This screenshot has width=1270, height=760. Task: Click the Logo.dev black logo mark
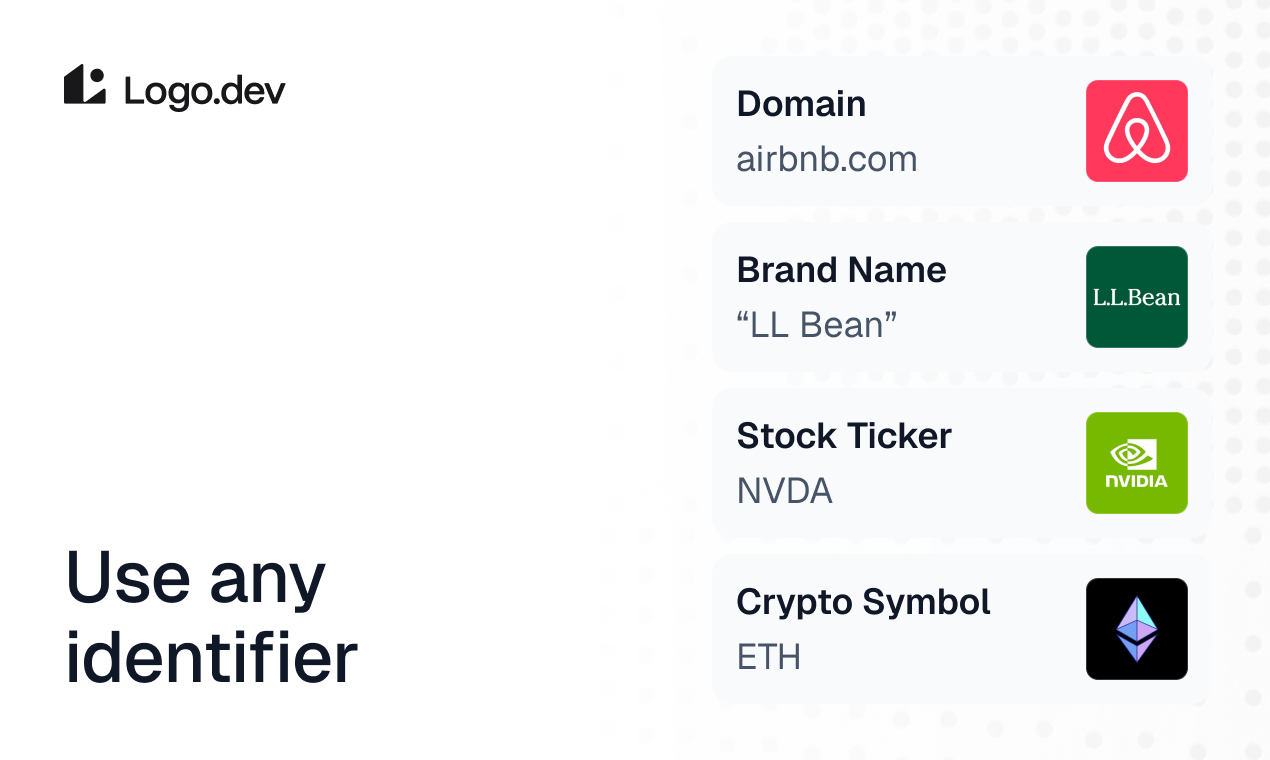coord(85,85)
